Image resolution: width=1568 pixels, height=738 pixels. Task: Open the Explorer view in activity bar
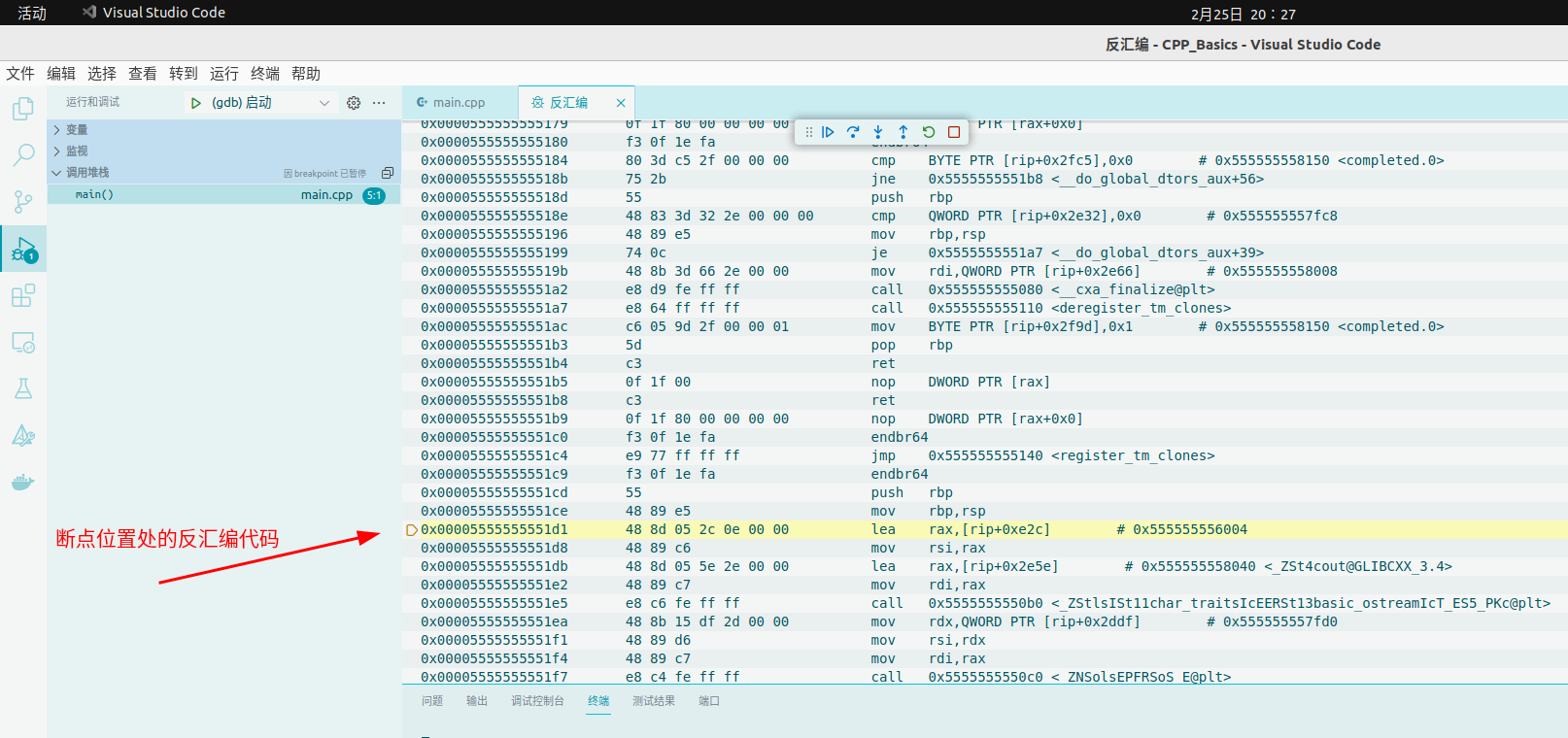[x=23, y=109]
